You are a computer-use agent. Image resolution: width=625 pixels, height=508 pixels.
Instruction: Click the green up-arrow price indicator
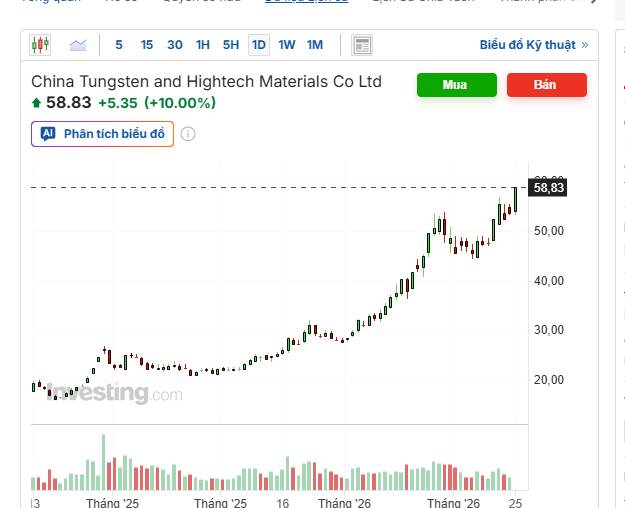click(36, 103)
